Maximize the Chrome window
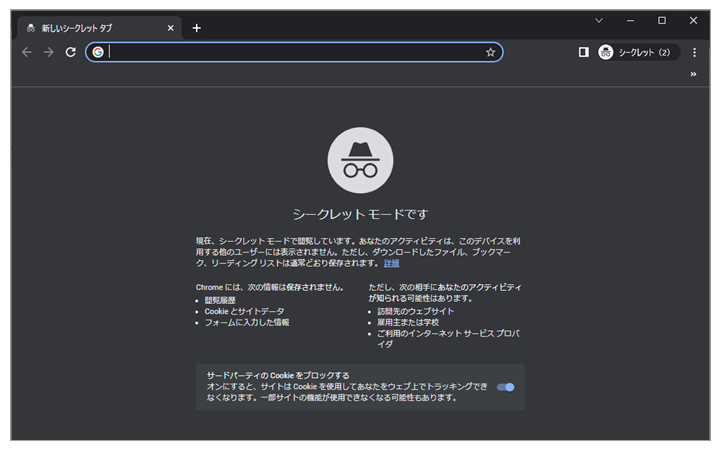Image resolution: width=724 pixels, height=453 pixels. tap(661, 20)
